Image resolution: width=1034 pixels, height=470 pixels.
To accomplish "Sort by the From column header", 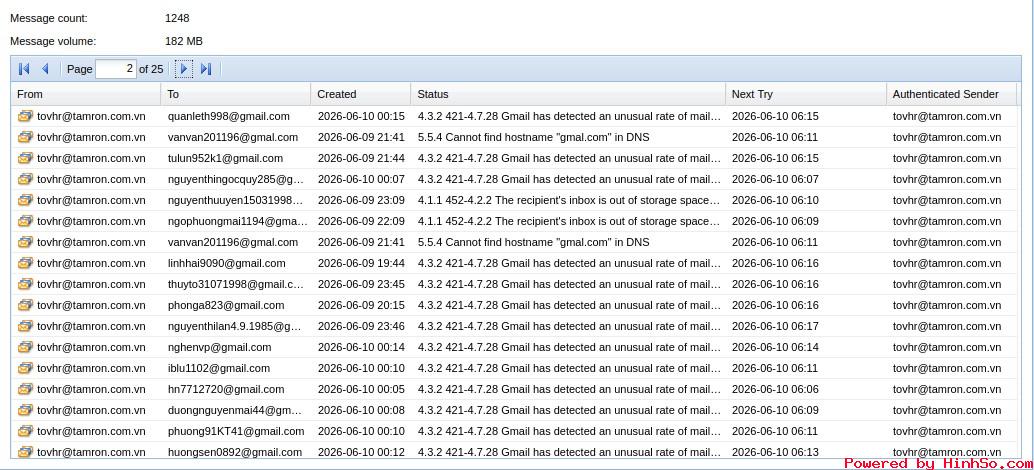I will pos(86,94).
